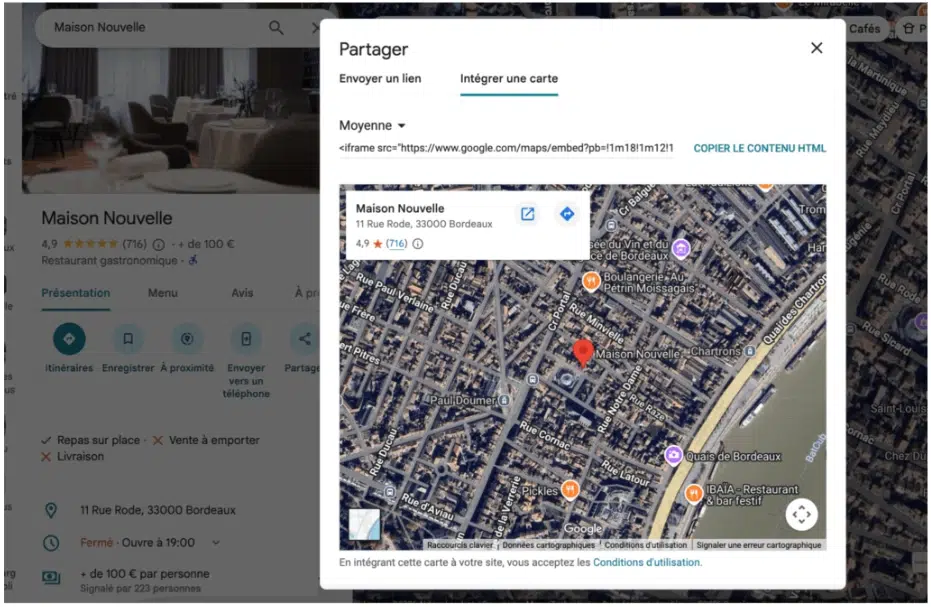931x607 pixels.
Task: Open blue Conditions d'utilisation link below map
Action: [x=646, y=562]
